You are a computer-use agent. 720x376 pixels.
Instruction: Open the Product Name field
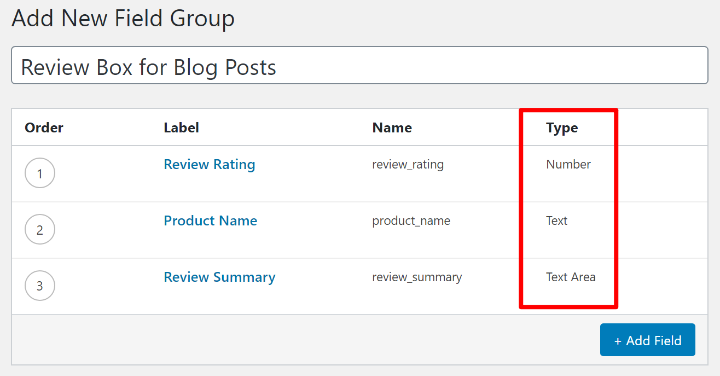pos(210,220)
